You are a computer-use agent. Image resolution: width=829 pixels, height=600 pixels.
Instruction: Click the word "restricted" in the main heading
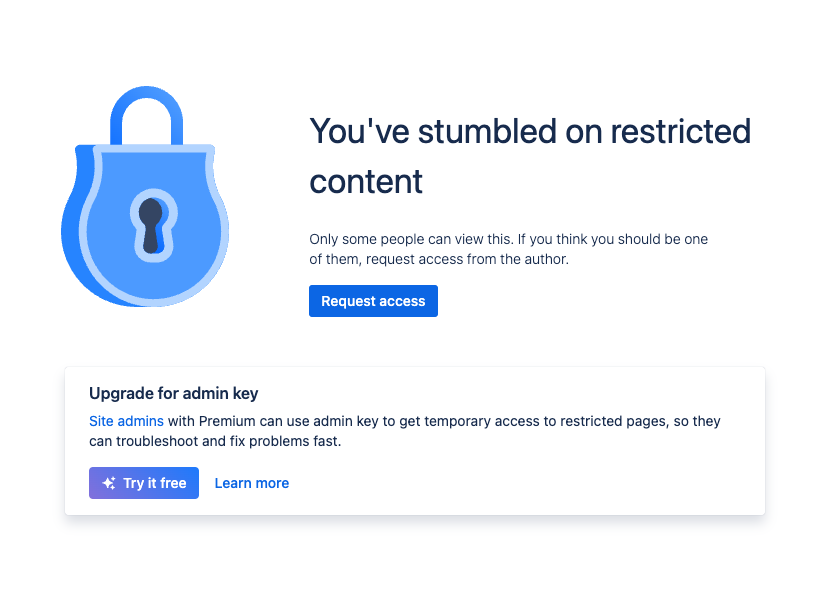click(x=681, y=132)
